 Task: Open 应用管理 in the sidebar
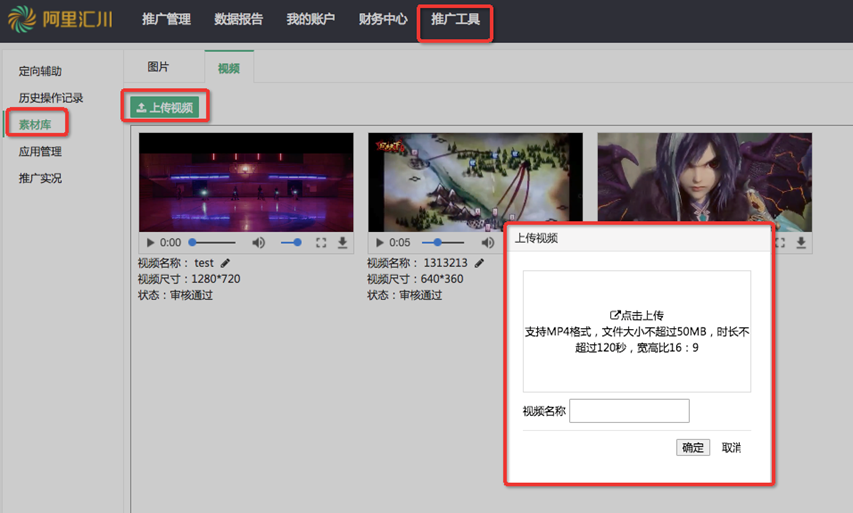point(40,151)
